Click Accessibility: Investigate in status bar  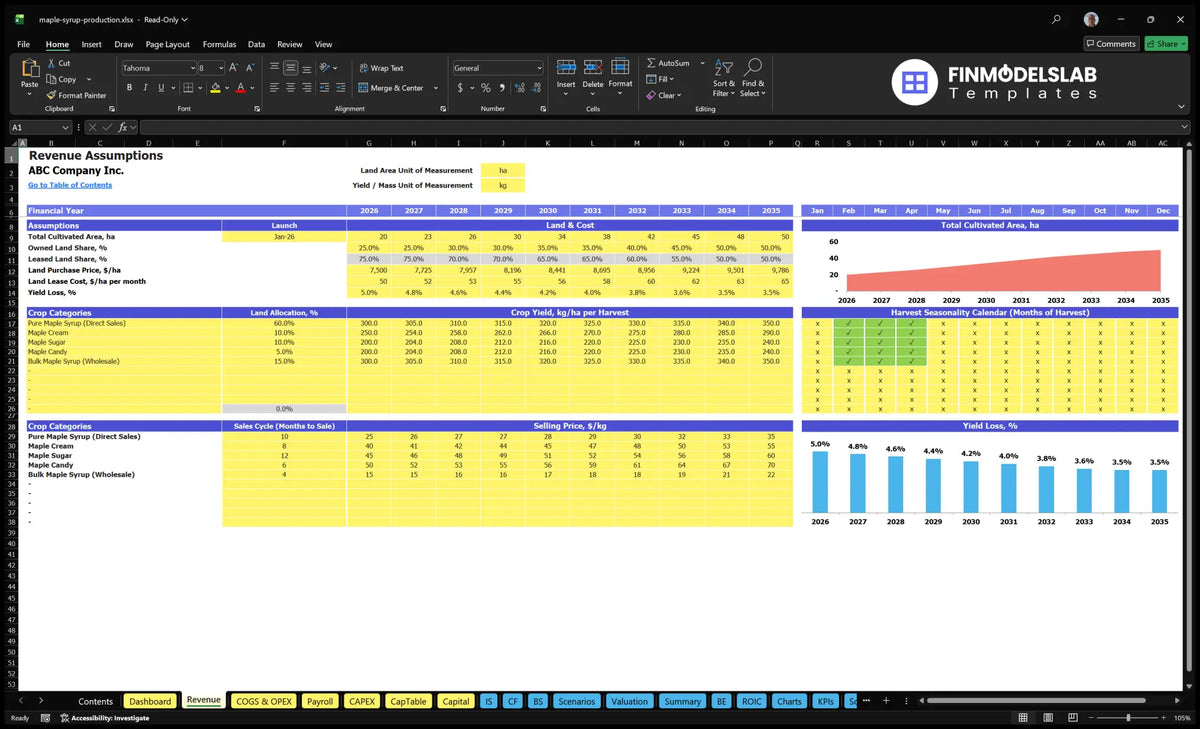pos(104,718)
